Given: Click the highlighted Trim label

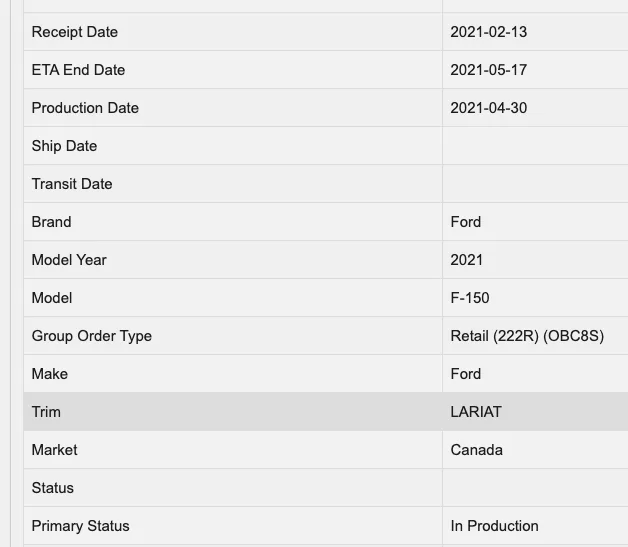Looking at the screenshot, I should coord(46,412).
